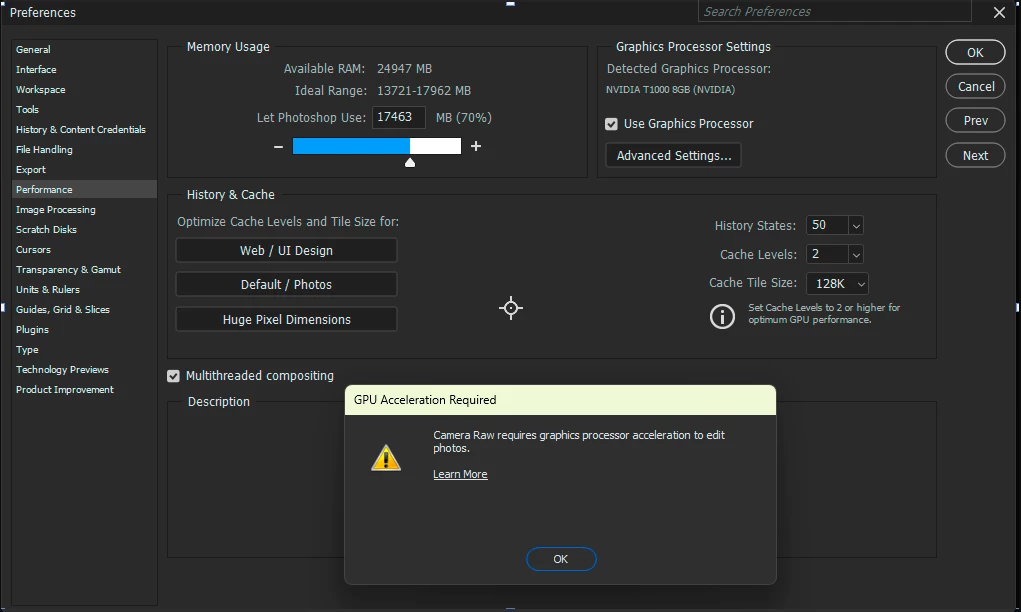
Task: Click the Huge Pixel Dimensions button
Action: click(x=287, y=320)
